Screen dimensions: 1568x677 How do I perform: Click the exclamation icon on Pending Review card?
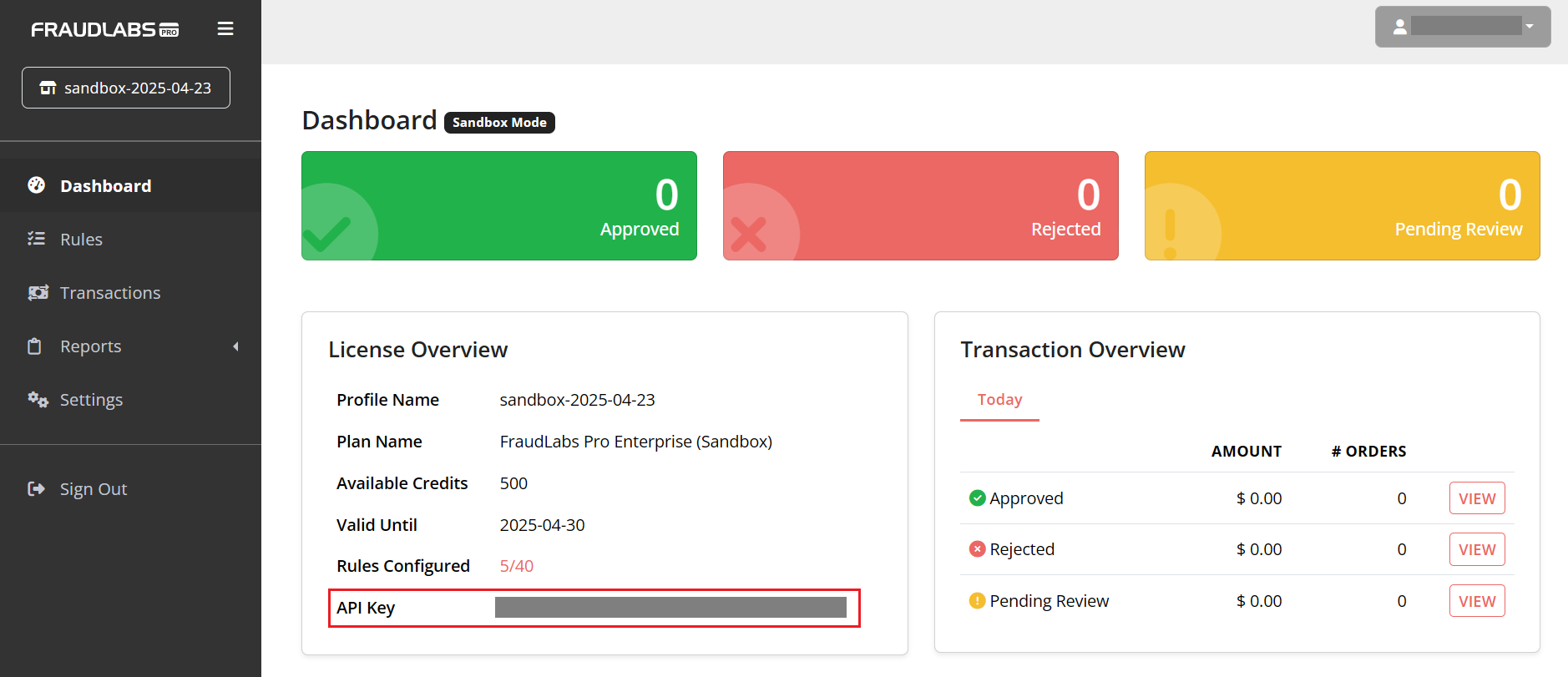point(1170,233)
